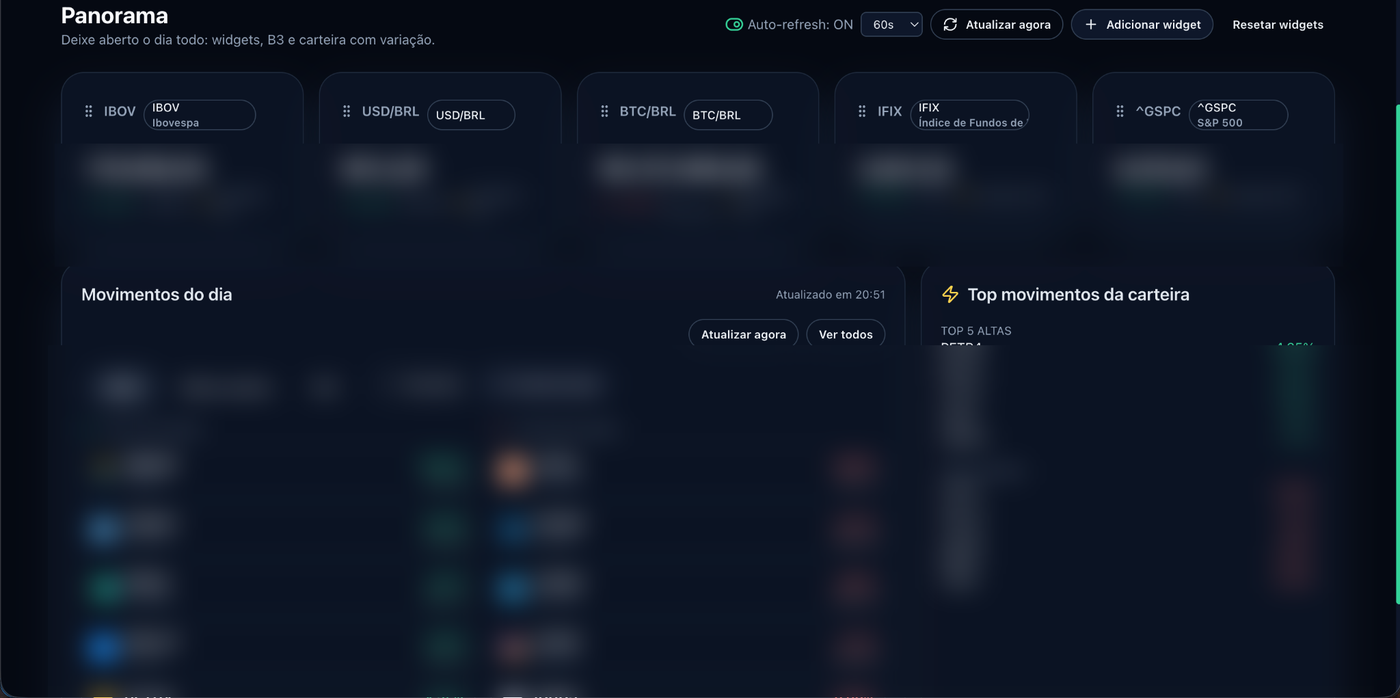Viewport: 1400px width, 698px height.
Task: Open the USD/BRL symbol selector
Action: (x=471, y=115)
